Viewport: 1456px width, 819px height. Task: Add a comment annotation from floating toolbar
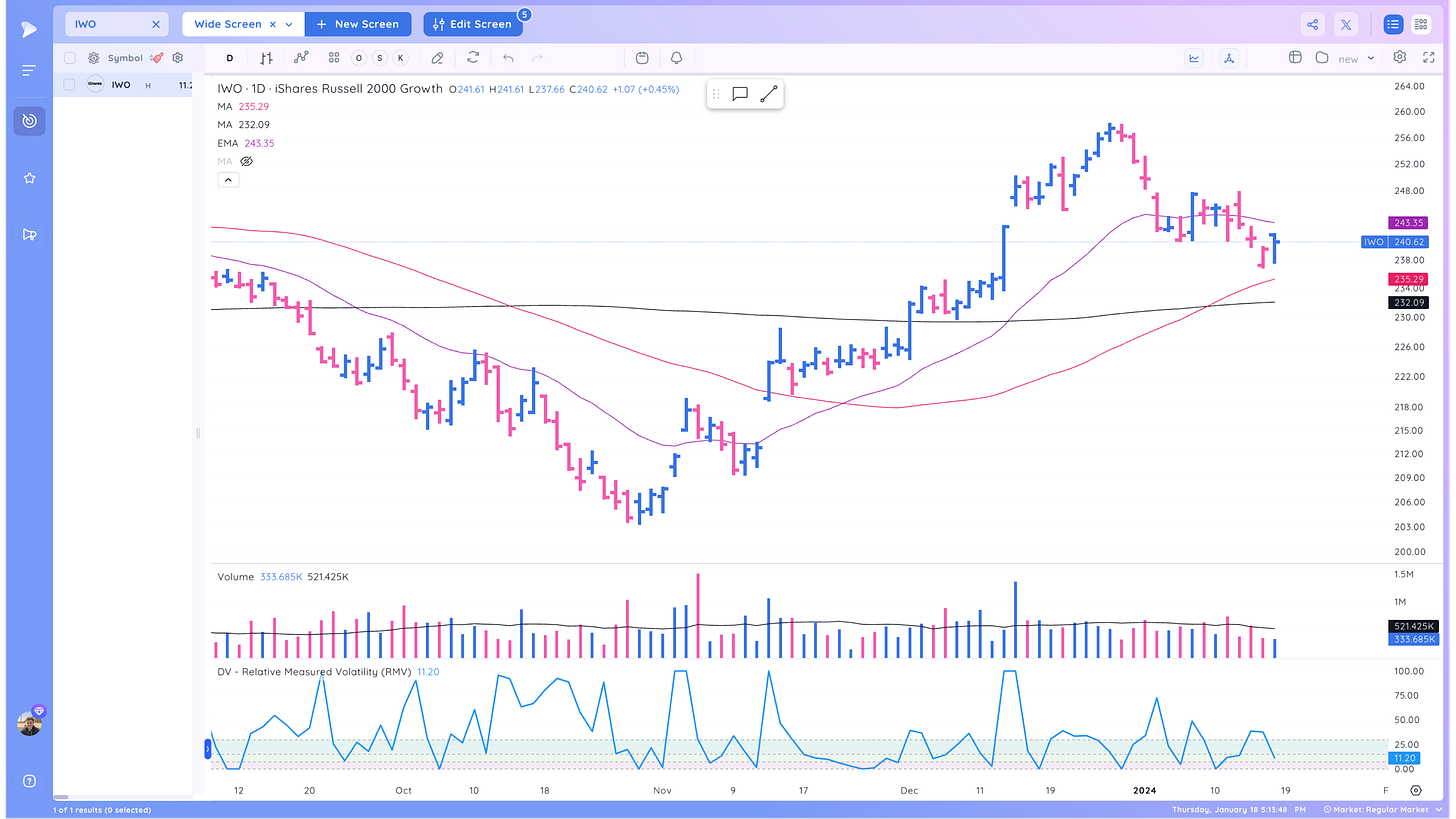tap(740, 94)
